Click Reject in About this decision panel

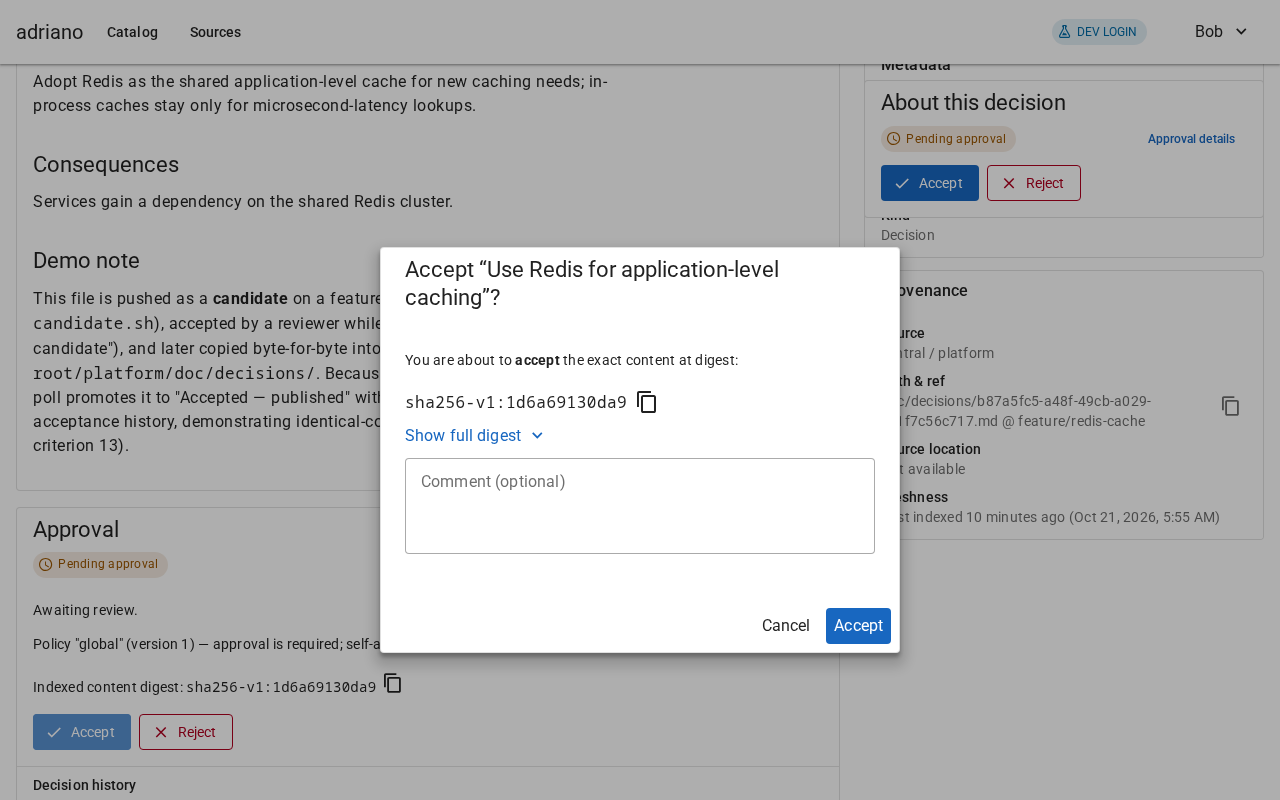coord(1034,183)
